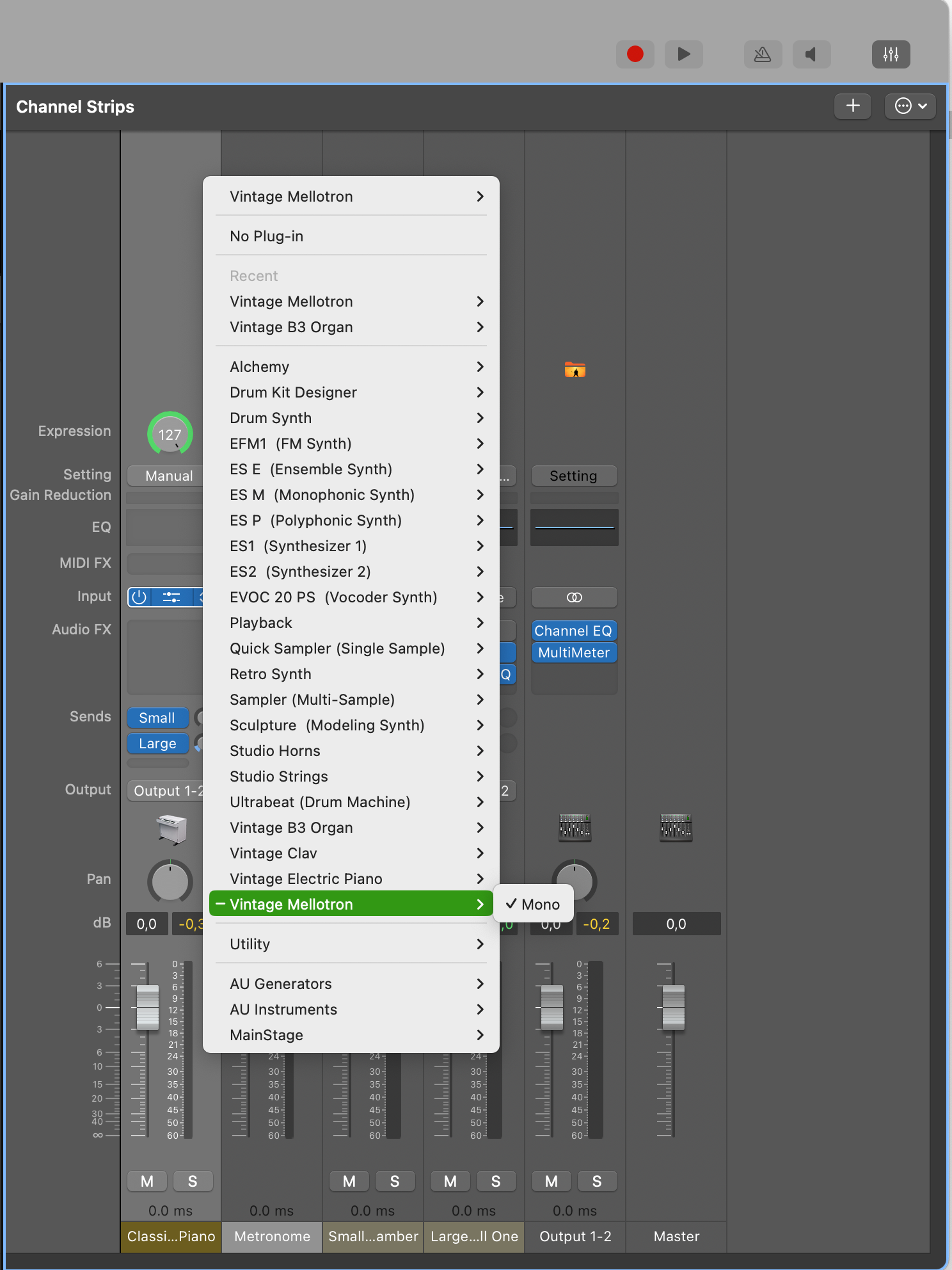952x1270 pixels.
Task: Click the Classic Piano dB field showing 0,0
Action: (x=147, y=924)
